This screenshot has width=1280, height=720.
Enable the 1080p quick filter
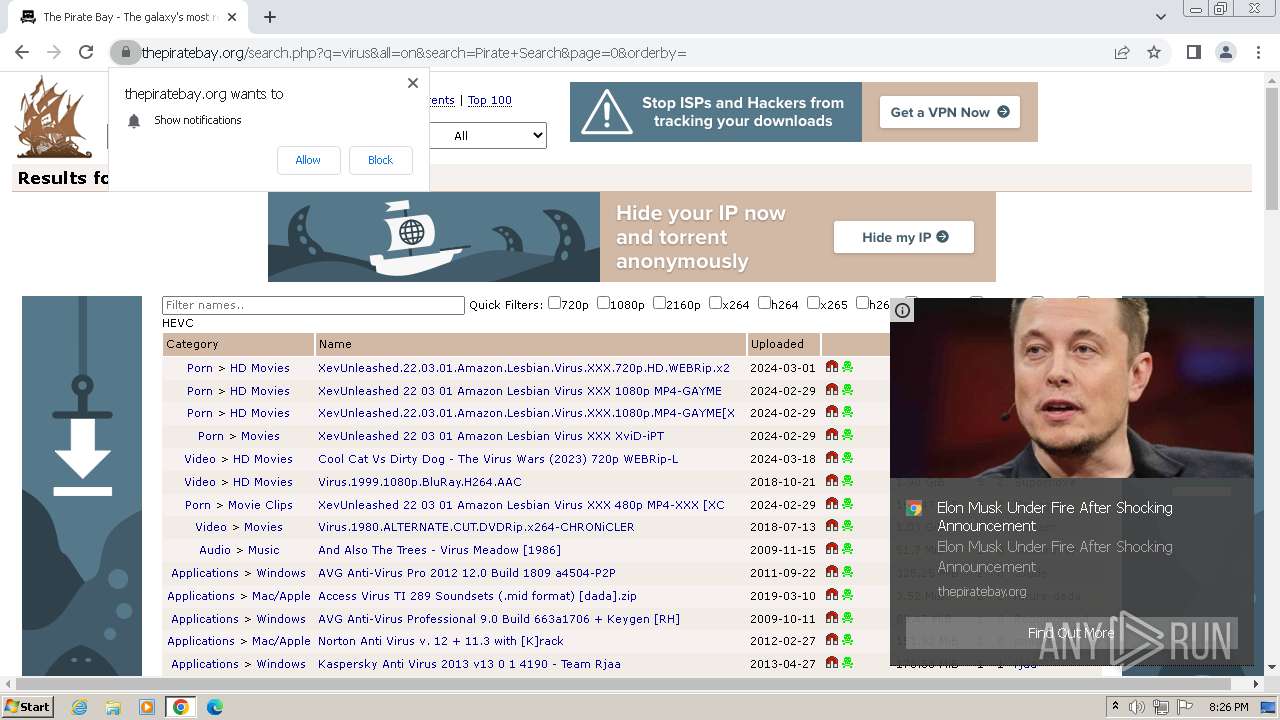603,303
